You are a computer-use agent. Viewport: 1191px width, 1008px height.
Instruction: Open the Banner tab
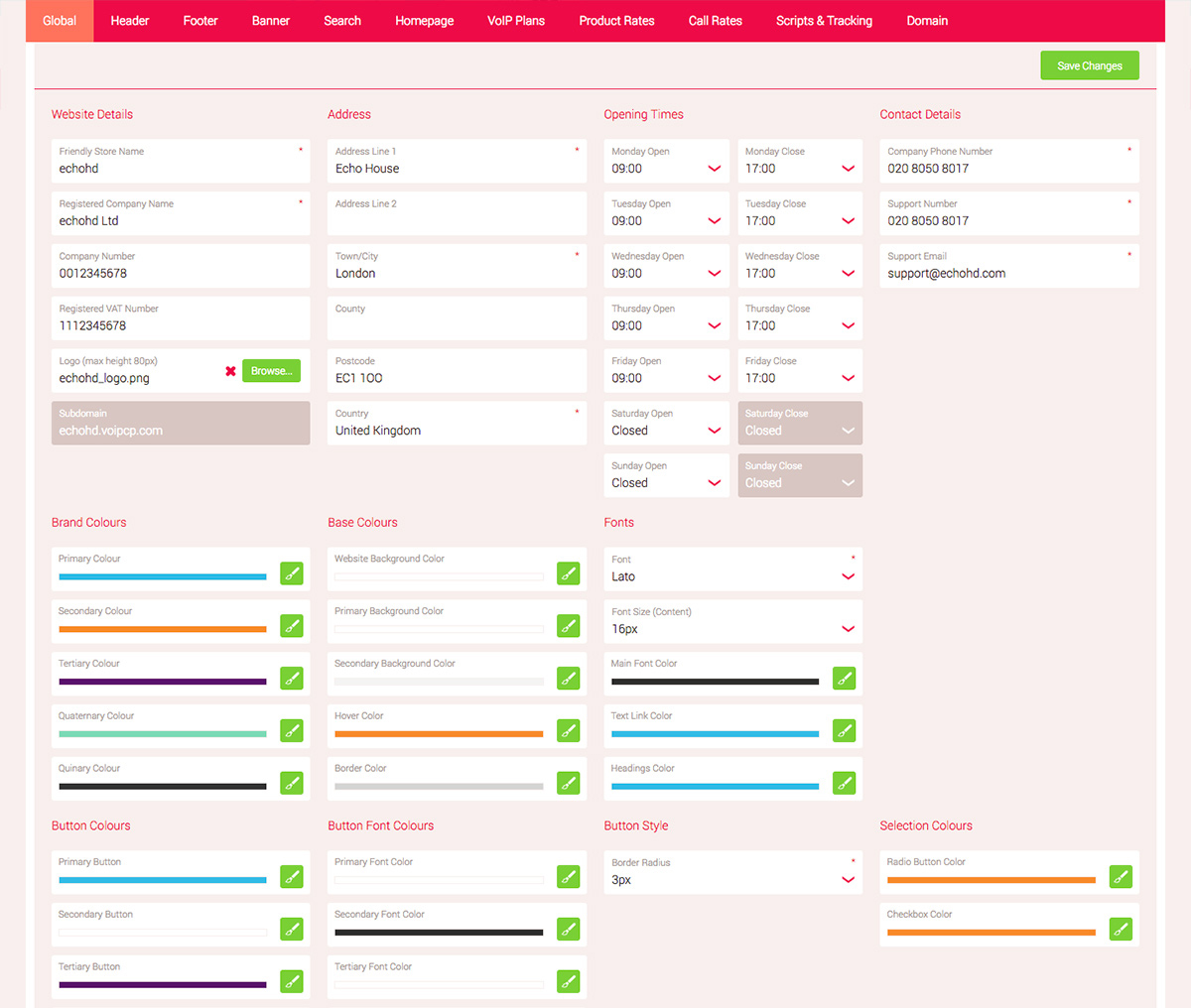271,21
